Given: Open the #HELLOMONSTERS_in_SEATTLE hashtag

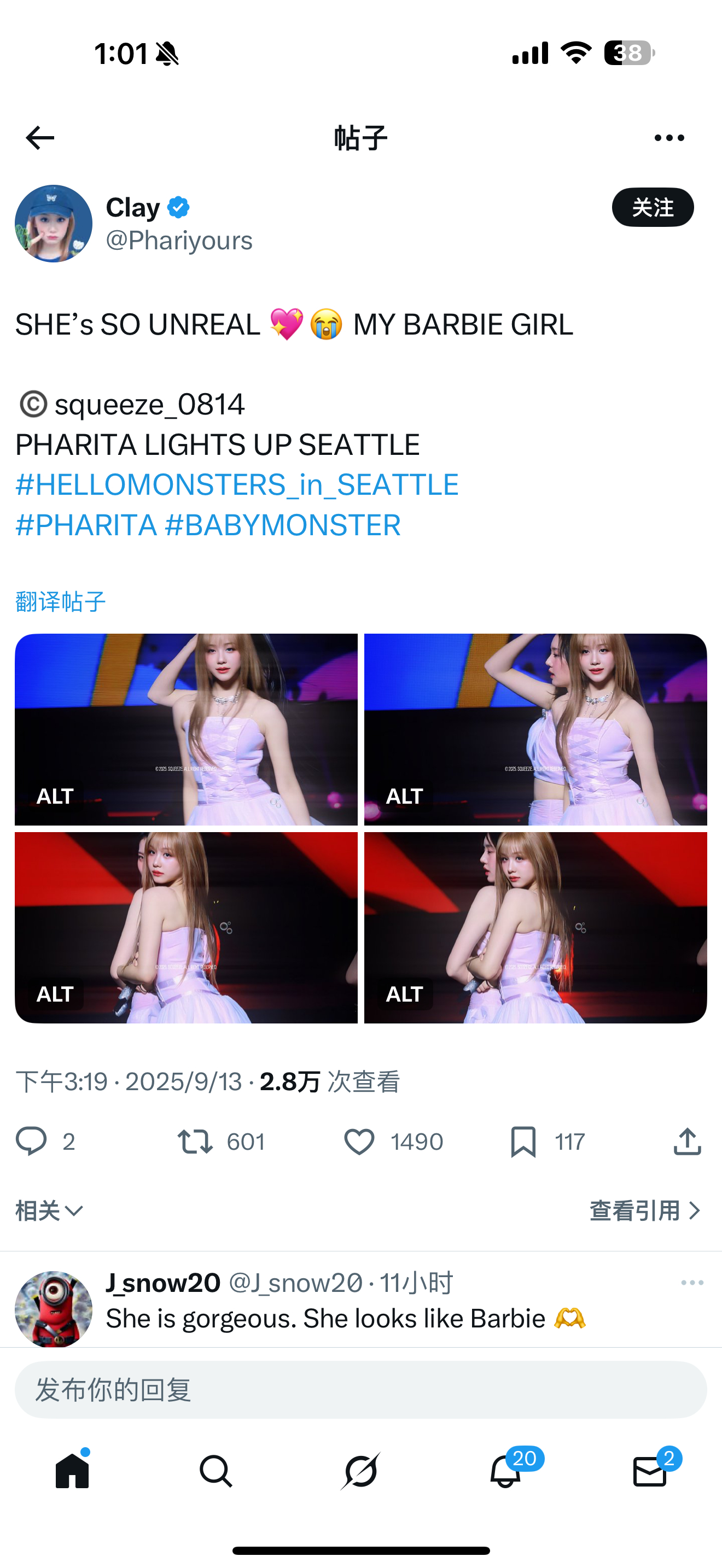Looking at the screenshot, I should point(237,485).
